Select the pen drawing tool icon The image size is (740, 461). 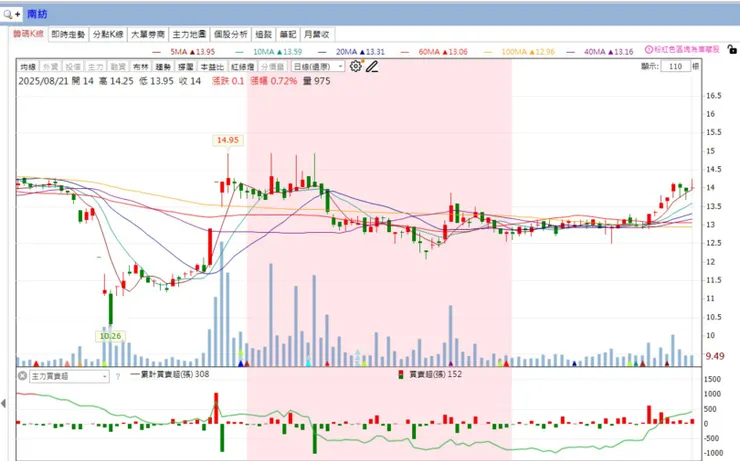coord(372,67)
